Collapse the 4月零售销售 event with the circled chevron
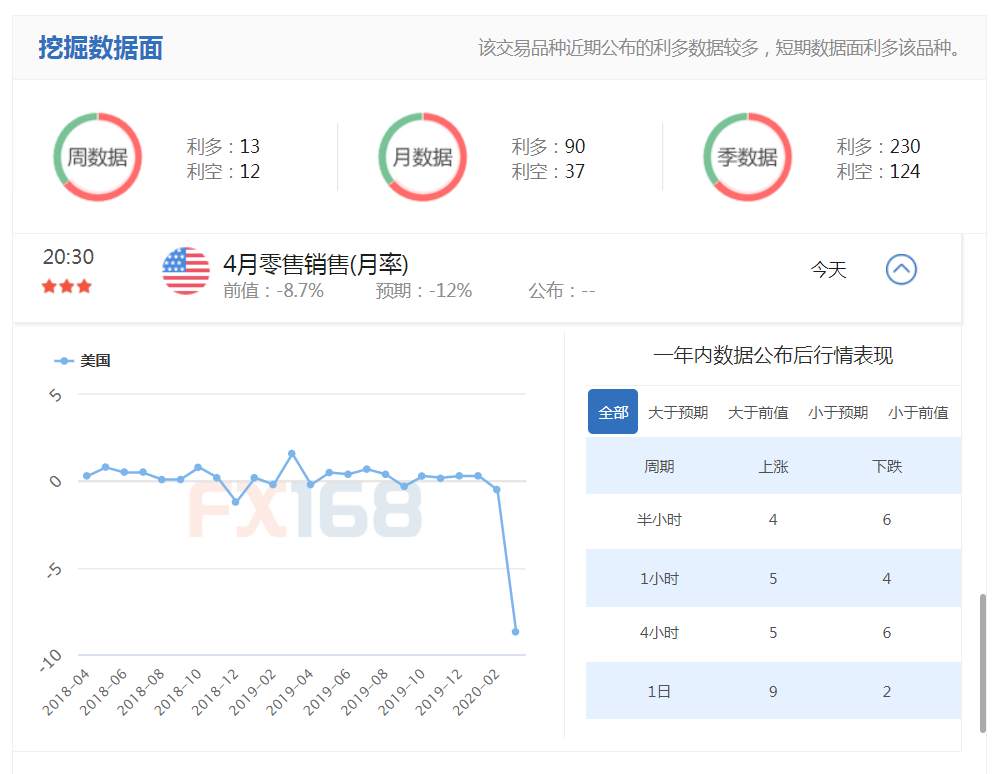 click(x=901, y=269)
